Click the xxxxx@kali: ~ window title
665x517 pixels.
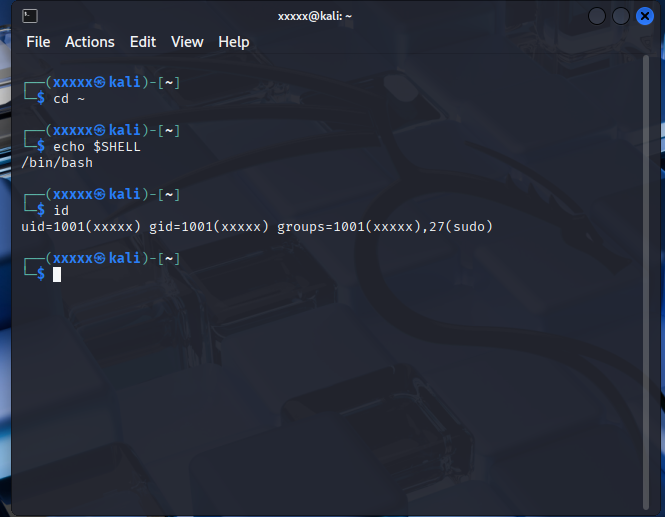tap(315, 16)
